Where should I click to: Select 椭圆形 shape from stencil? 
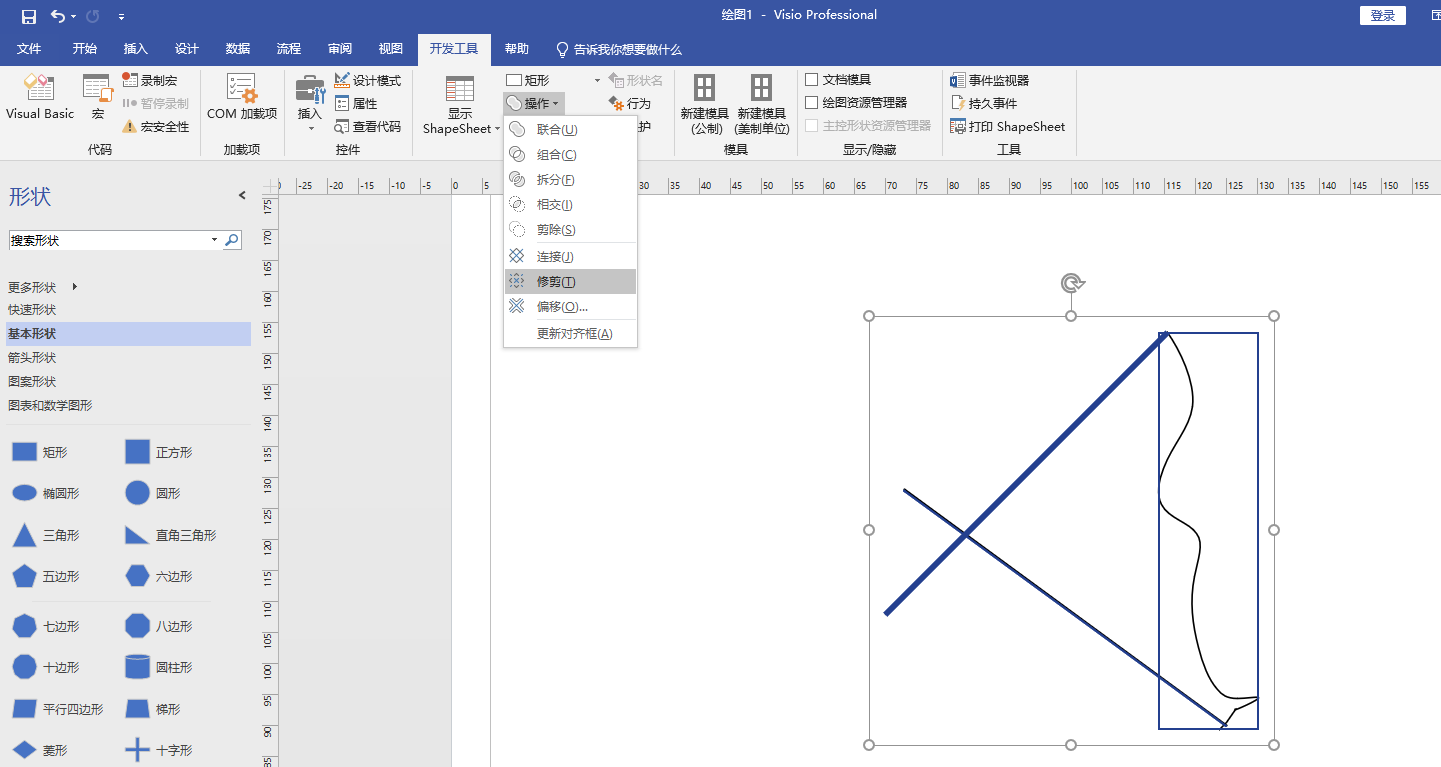[x=45, y=493]
